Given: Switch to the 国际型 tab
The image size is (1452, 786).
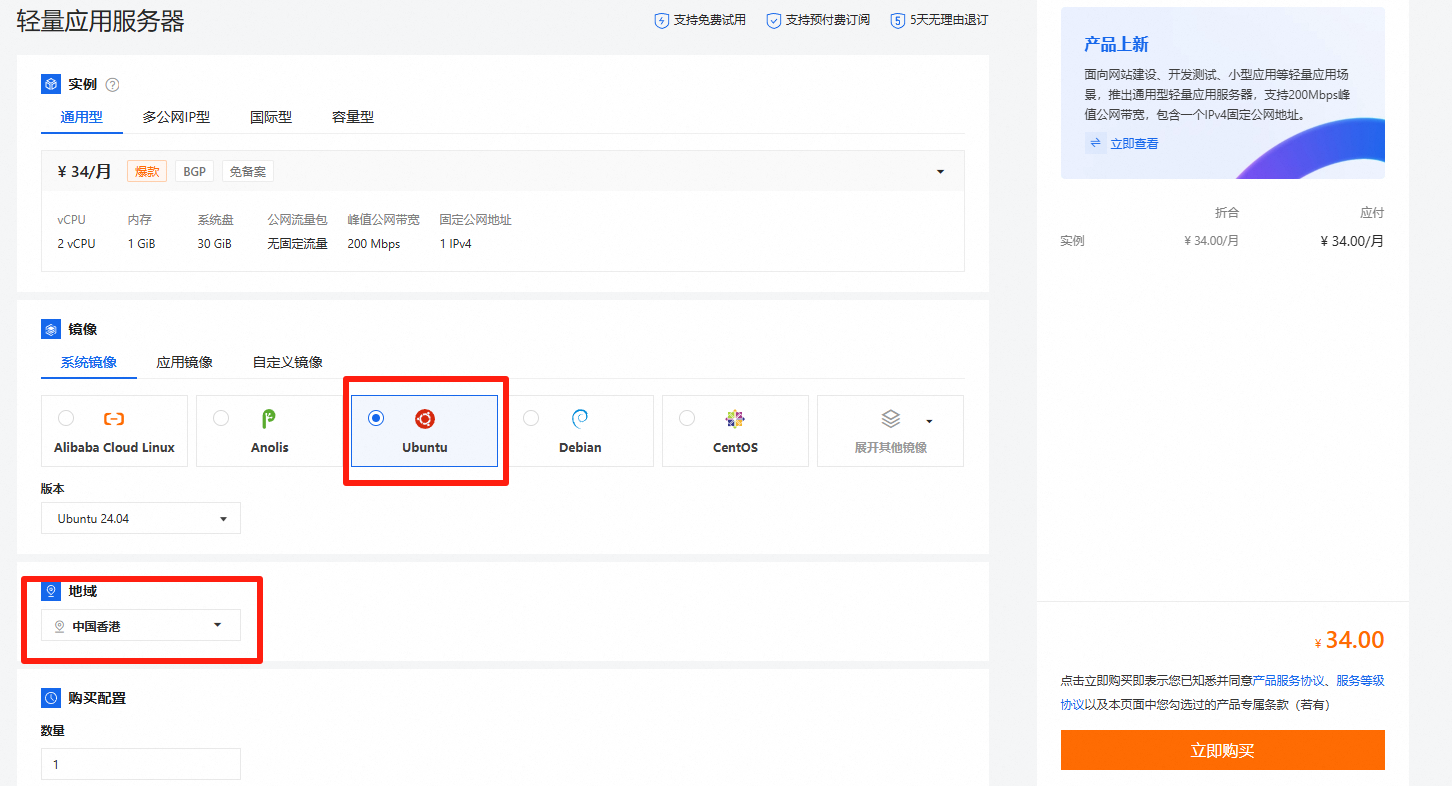Looking at the screenshot, I should click(x=271, y=117).
